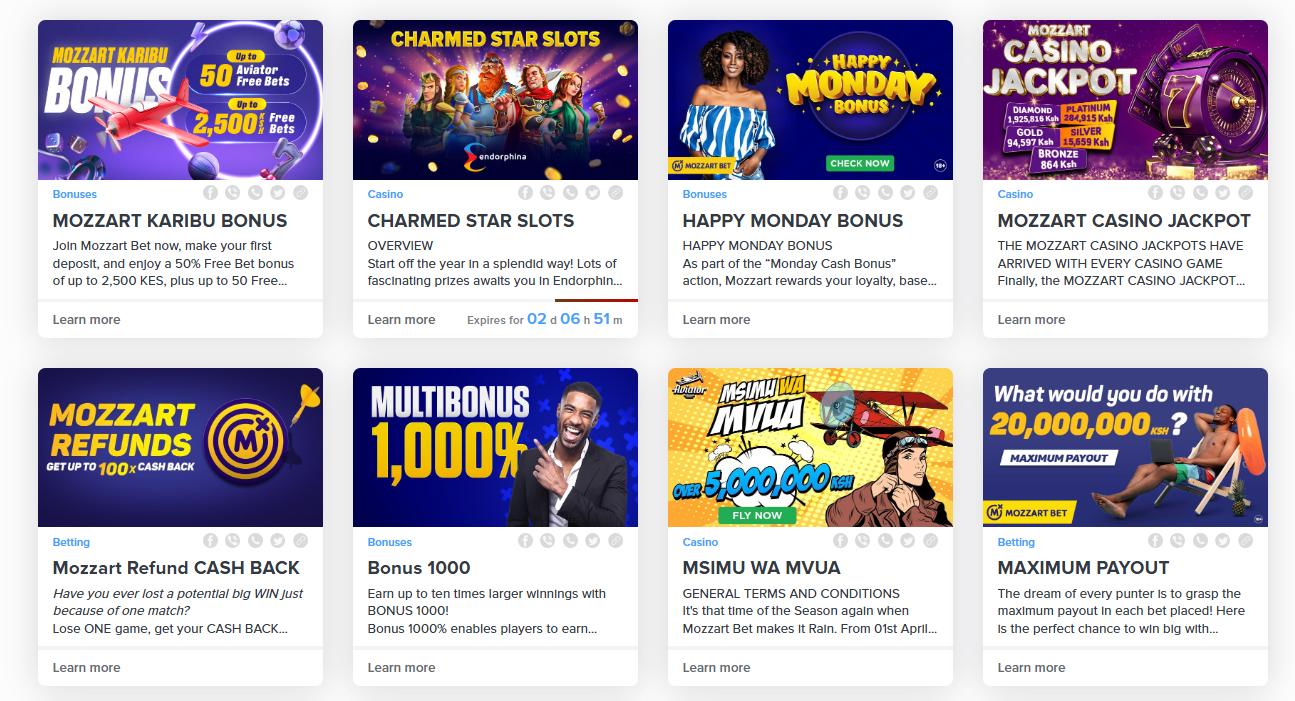
Task: Open Multibonus 1,000% banner image
Action: (495, 447)
